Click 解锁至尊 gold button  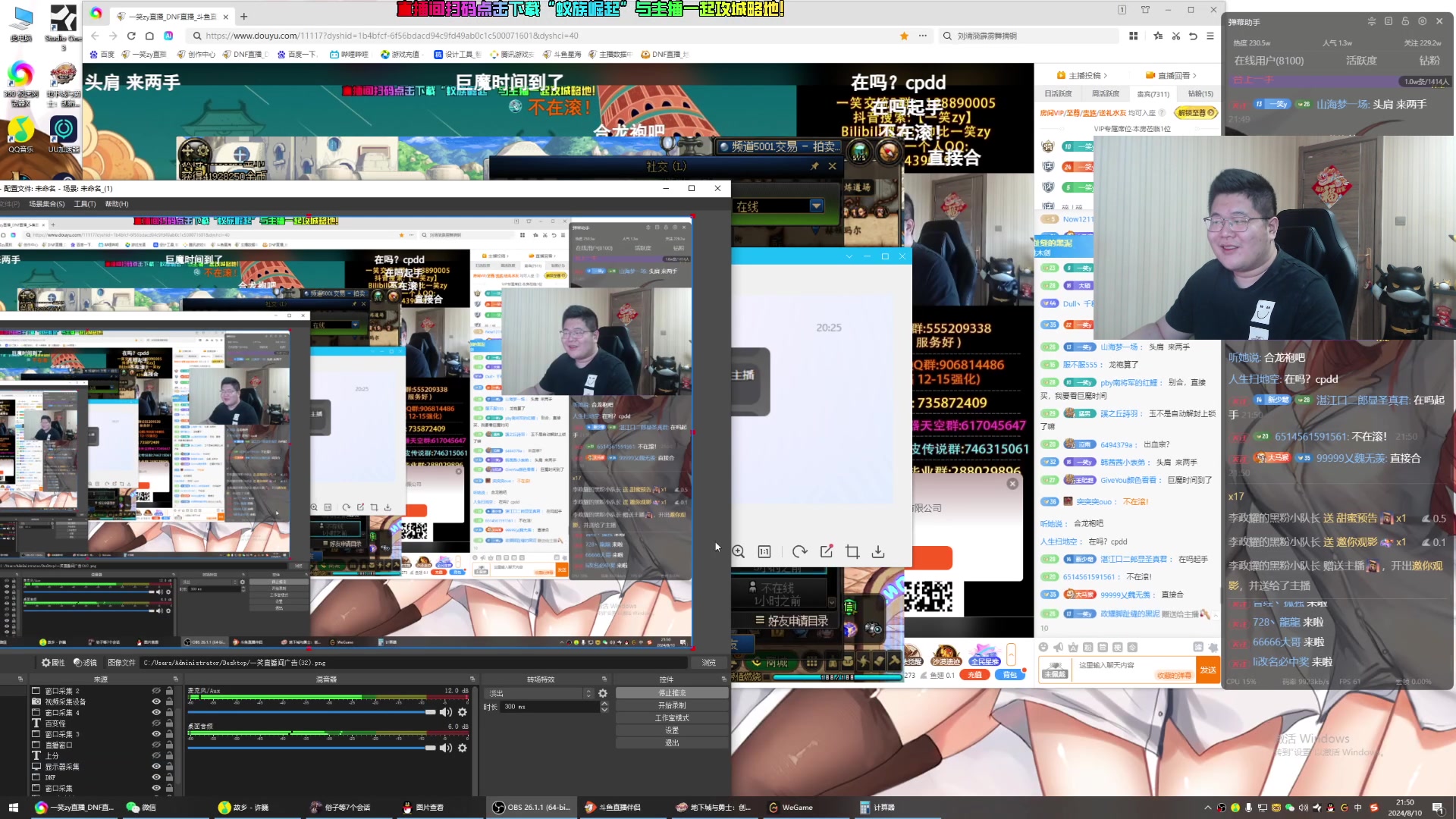(x=1196, y=112)
